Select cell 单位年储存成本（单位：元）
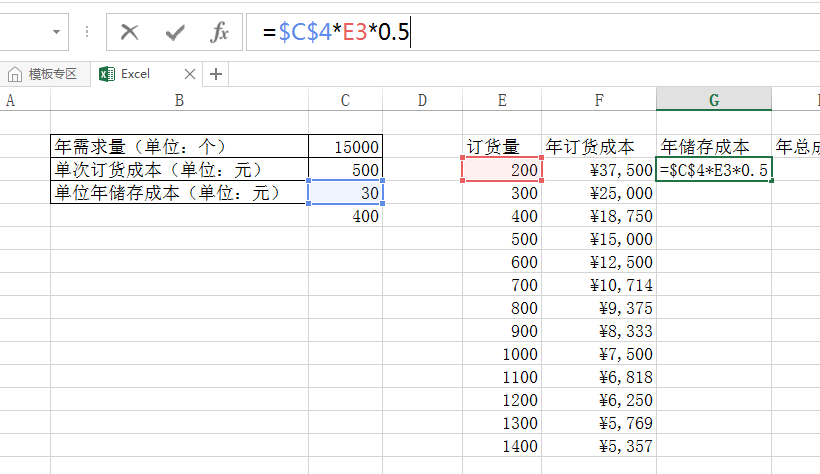The height and width of the screenshot is (474, 820). point(179,193)
